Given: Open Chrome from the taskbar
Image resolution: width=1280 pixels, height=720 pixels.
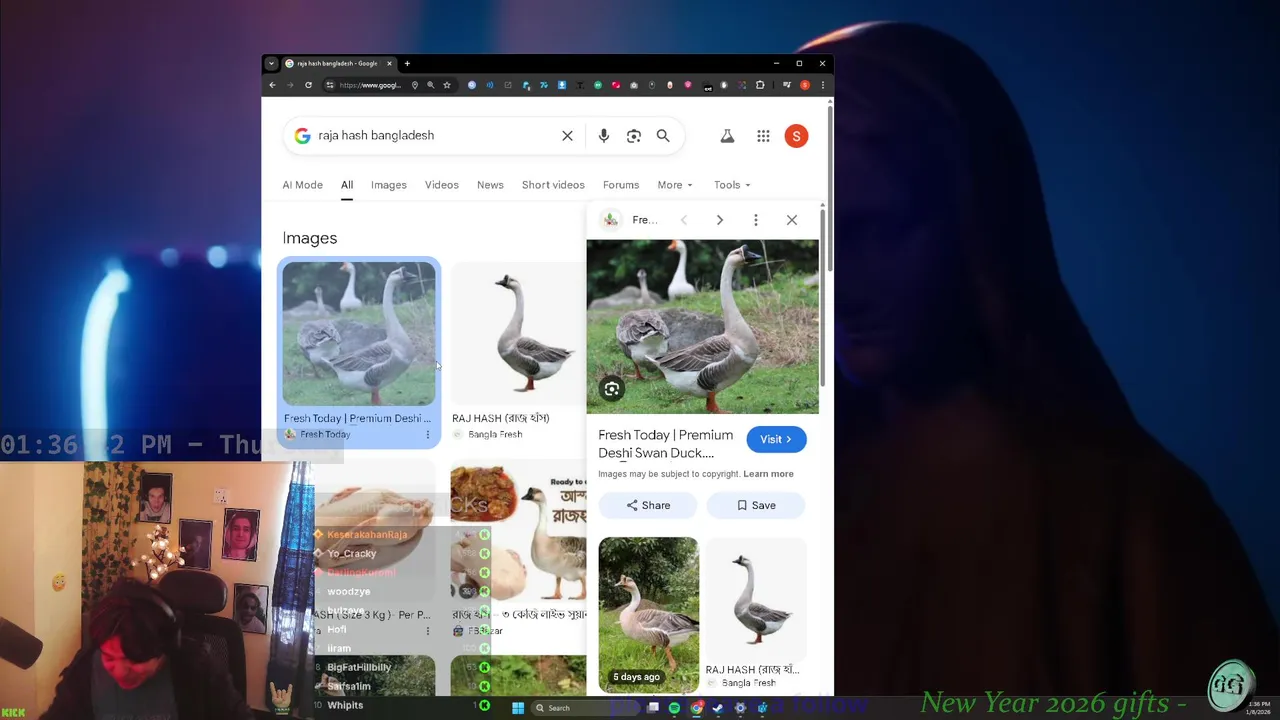Looking at the screenshot, I should click(x=697, y=708).
